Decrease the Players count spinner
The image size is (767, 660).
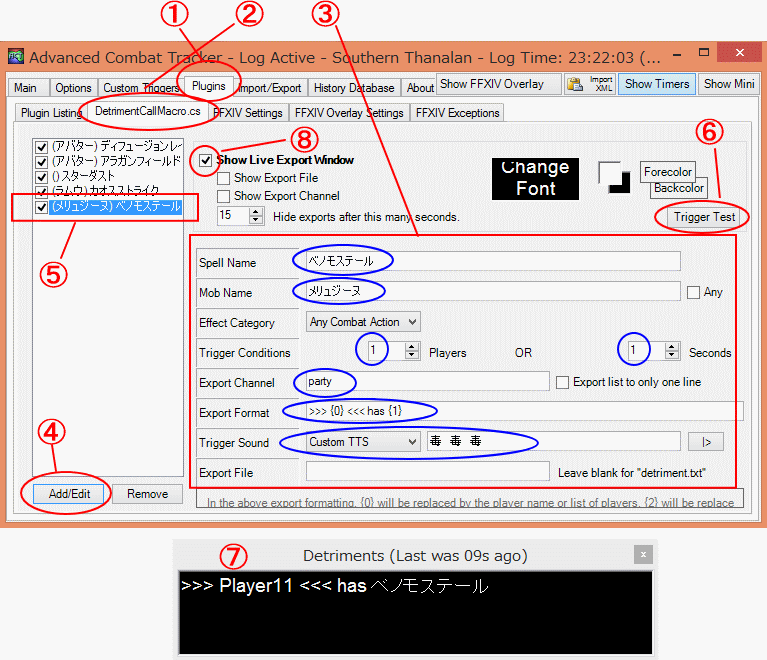(412, 356)
